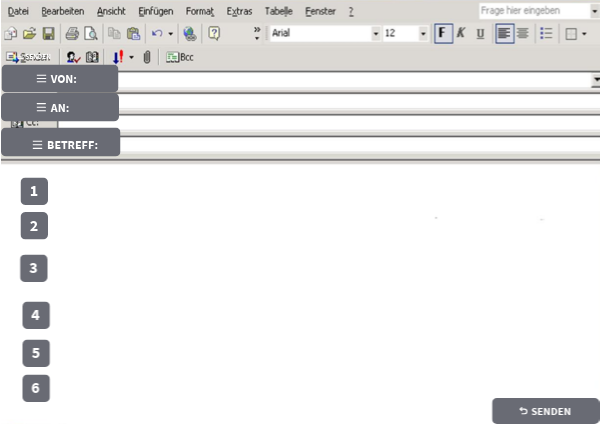
Task: Click the Save (floppy disk) icon
Action: (x=48, y=33)
